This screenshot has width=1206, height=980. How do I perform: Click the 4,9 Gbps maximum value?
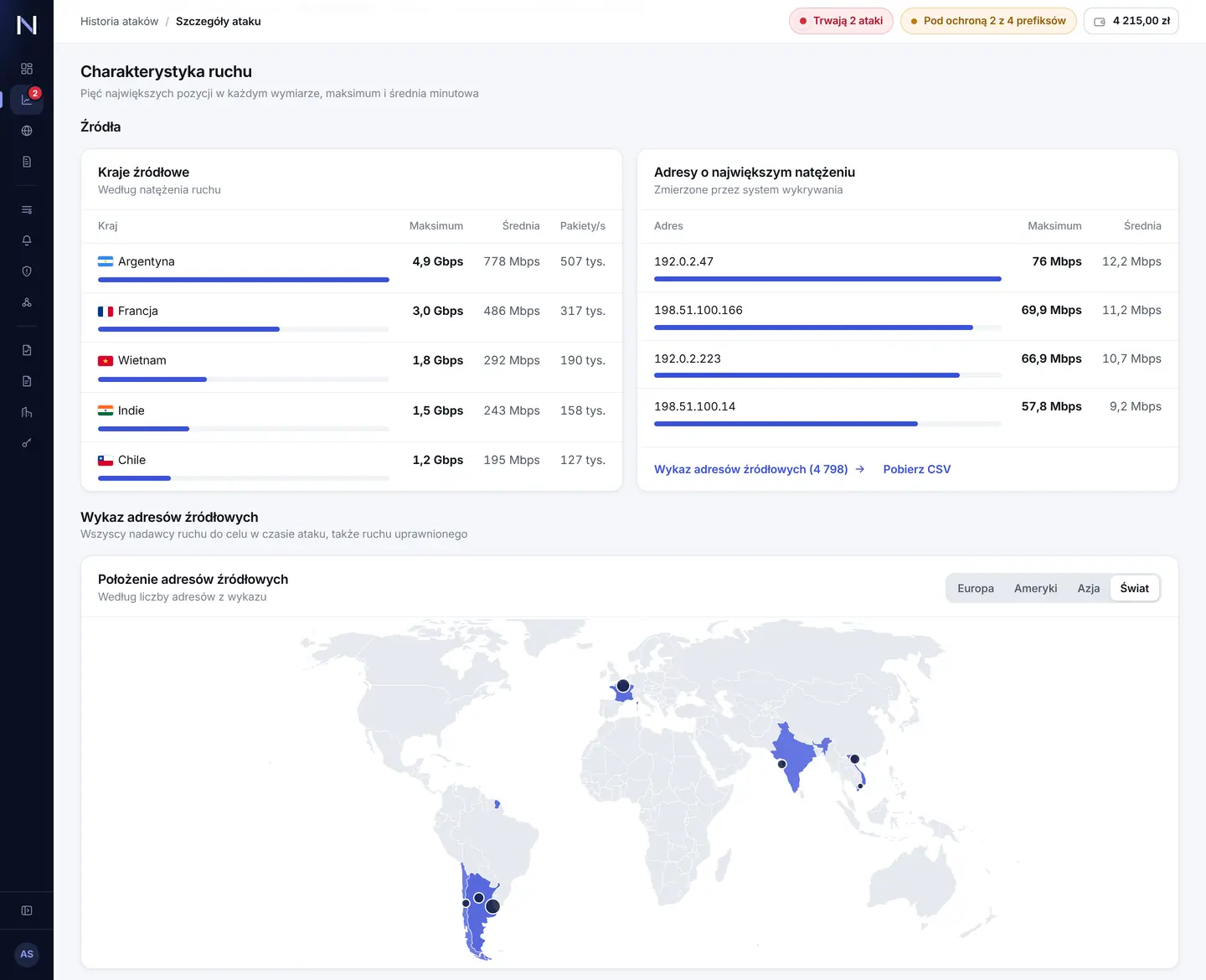click(438, 261)
